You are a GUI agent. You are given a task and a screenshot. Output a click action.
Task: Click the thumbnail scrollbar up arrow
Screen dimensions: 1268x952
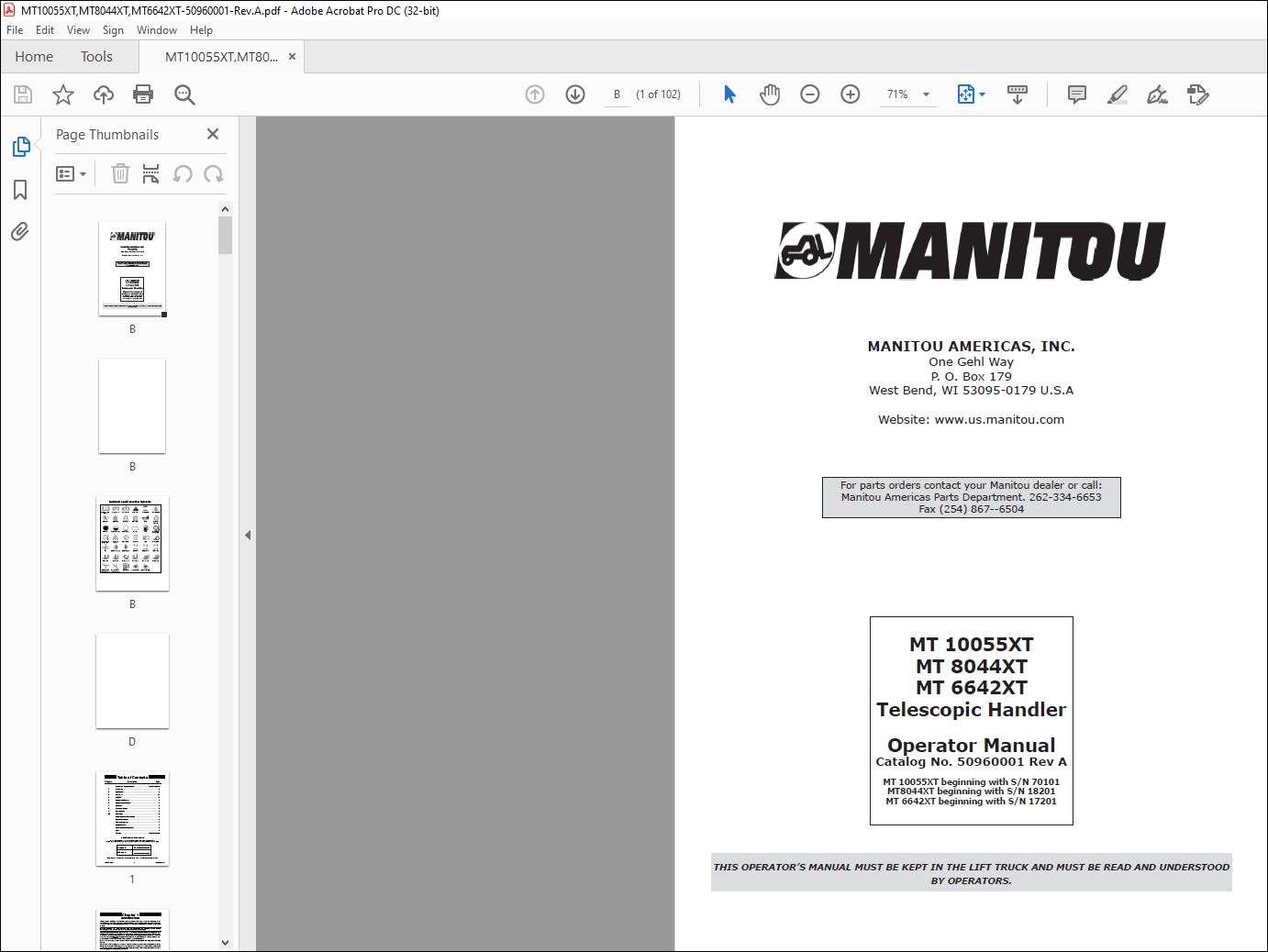pyautogui.click(x=225, y=209)
